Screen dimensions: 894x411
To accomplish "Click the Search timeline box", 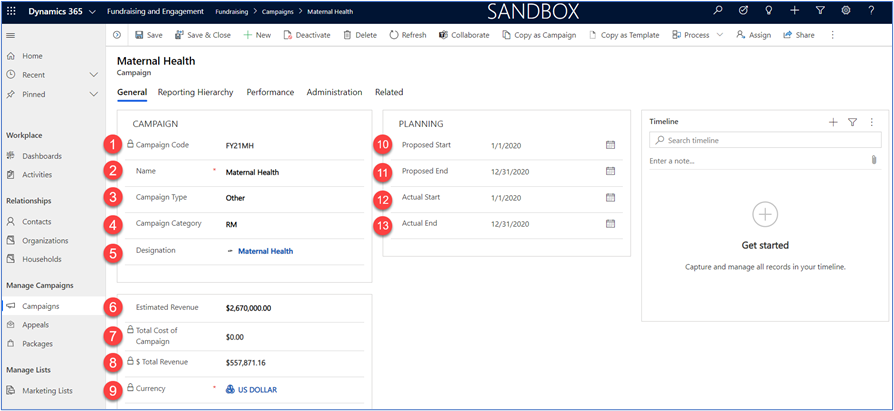I will click(765, 140).
